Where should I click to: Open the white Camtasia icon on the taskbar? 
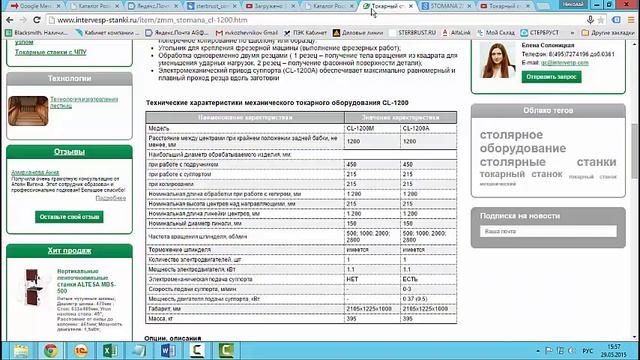(x=197, y=351)
